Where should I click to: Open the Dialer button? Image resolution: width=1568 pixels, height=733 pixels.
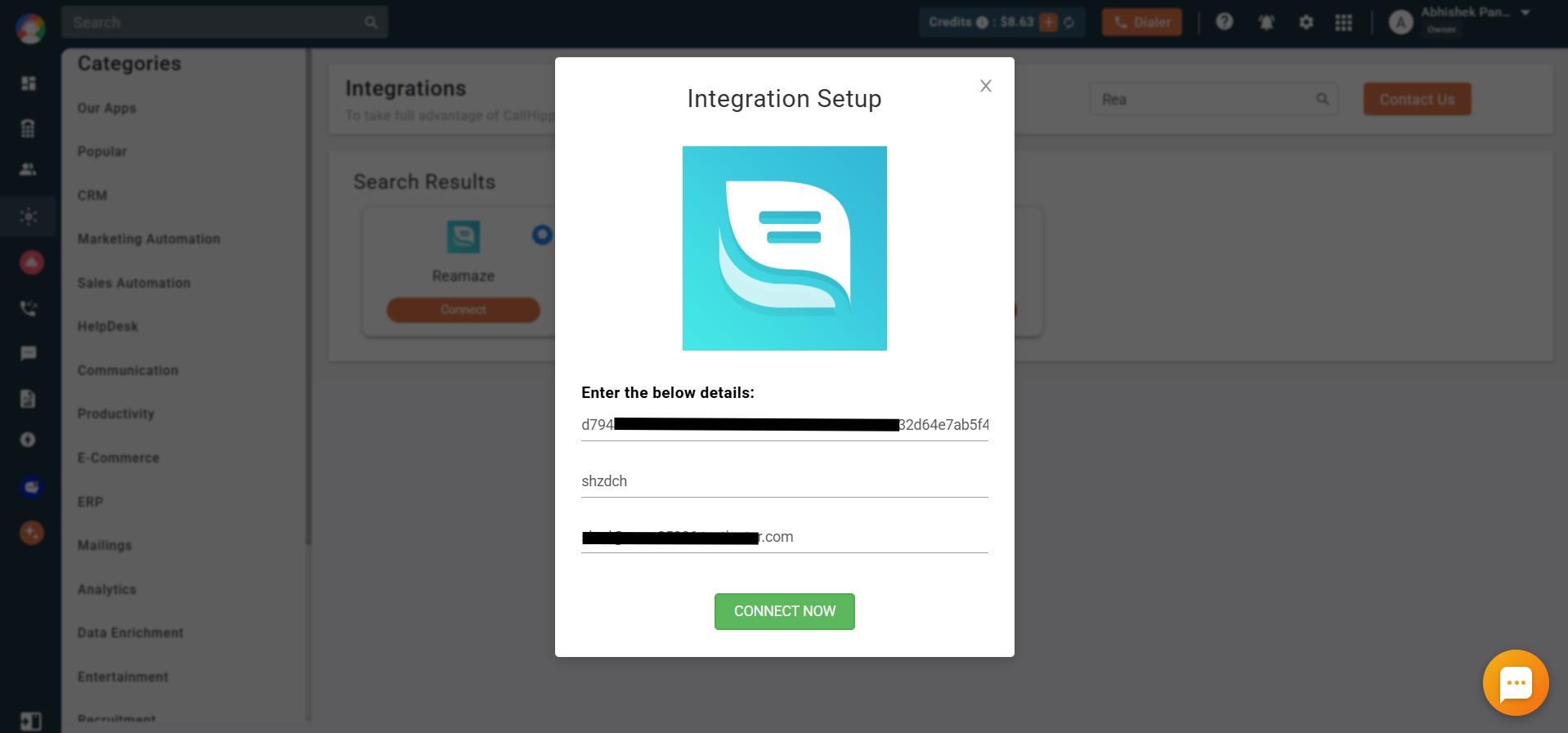(1142, 22)
